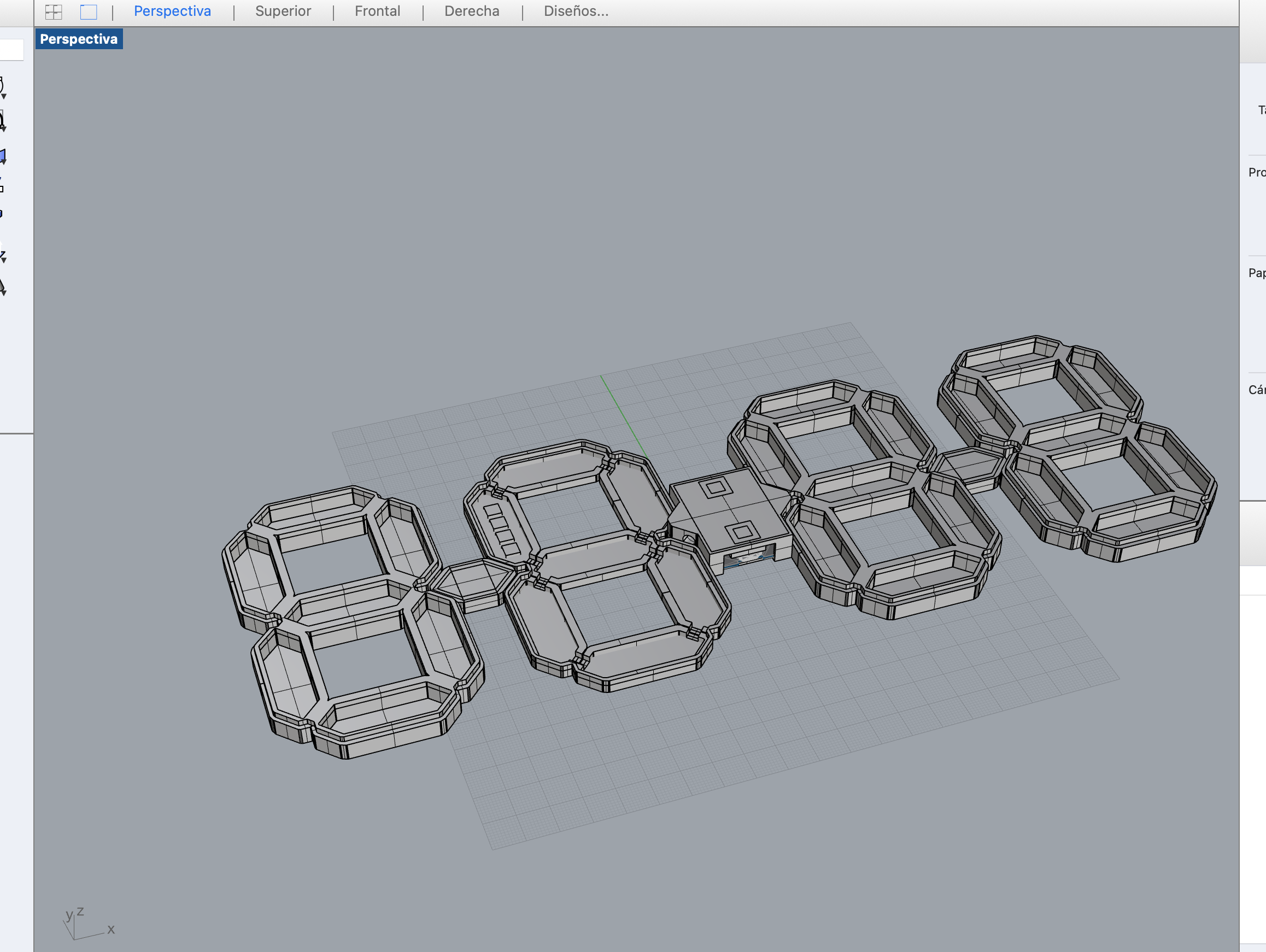Screen dimensions: 1266x952
Task: Switch to the four-viewport layout icon
Action: (53, 11)
